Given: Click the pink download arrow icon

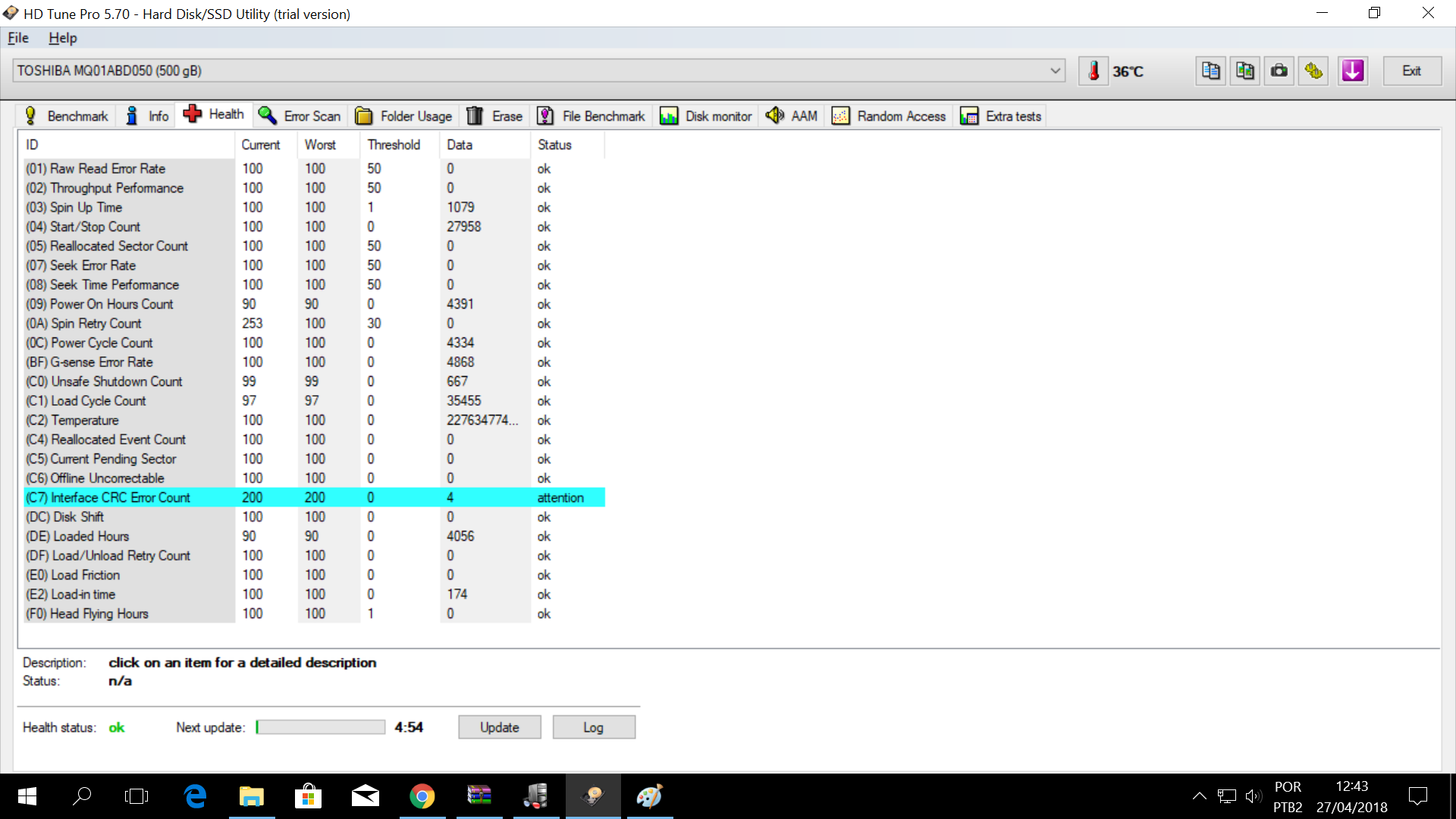Looking at the screenshot, I should coord(1353,71).
